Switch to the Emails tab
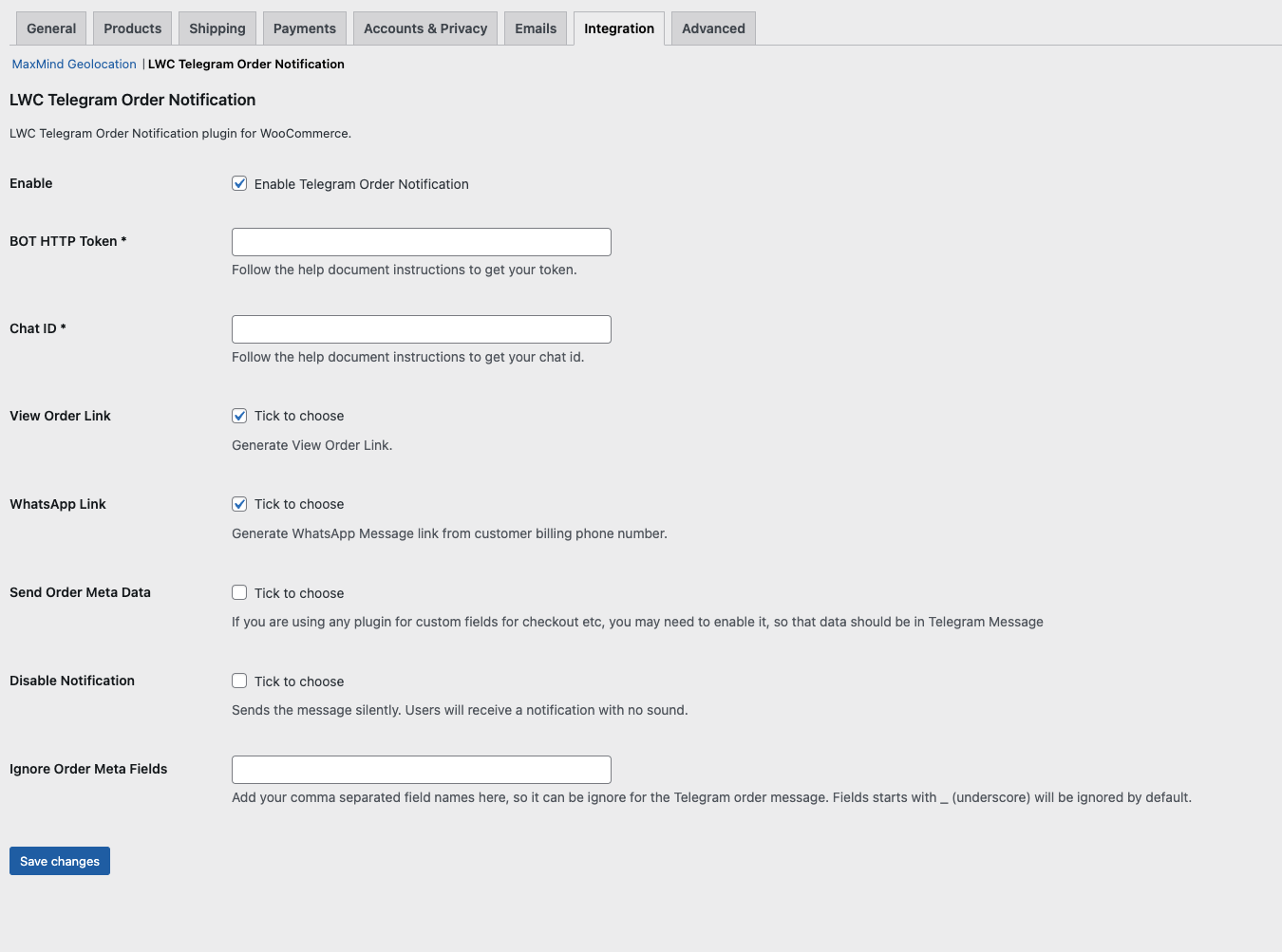The height and width of the screenshot is (952, 1282). pyautogui.click(x=536, y=28)
